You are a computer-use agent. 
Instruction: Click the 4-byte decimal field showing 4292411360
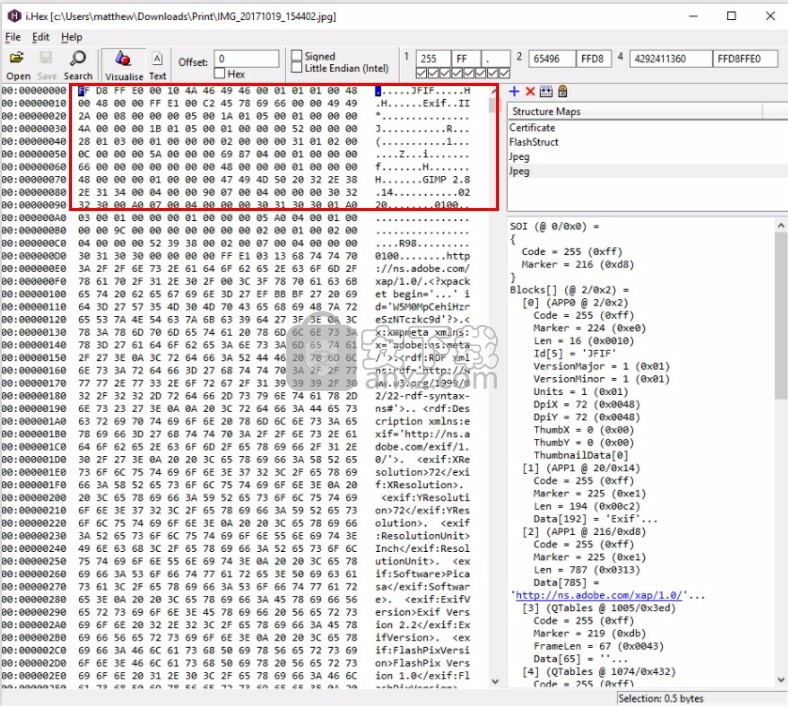click(x=670, y=59)
